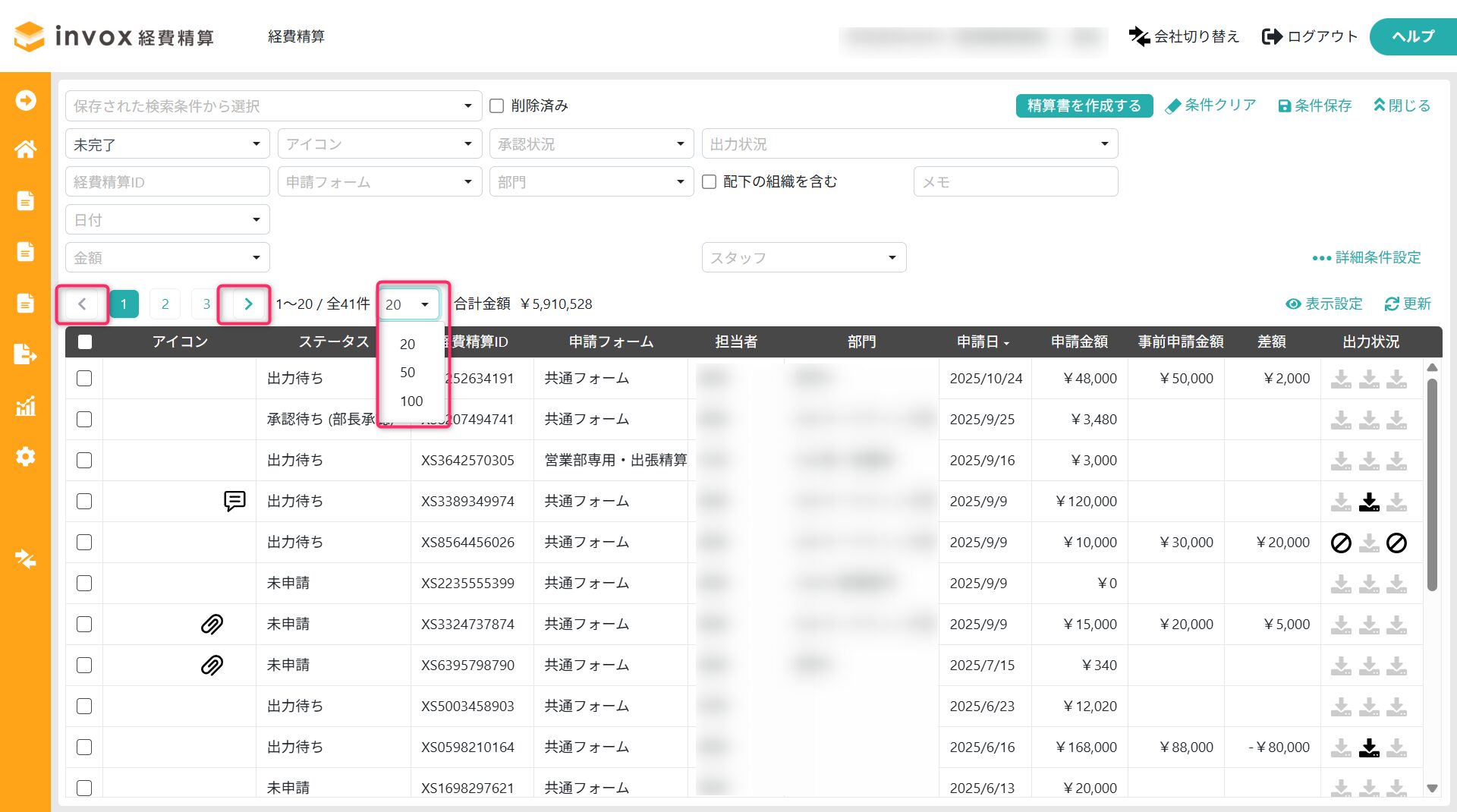
Task: Enable the 配下の組織を含む checkbox
Action: click(x=710, y=181)
